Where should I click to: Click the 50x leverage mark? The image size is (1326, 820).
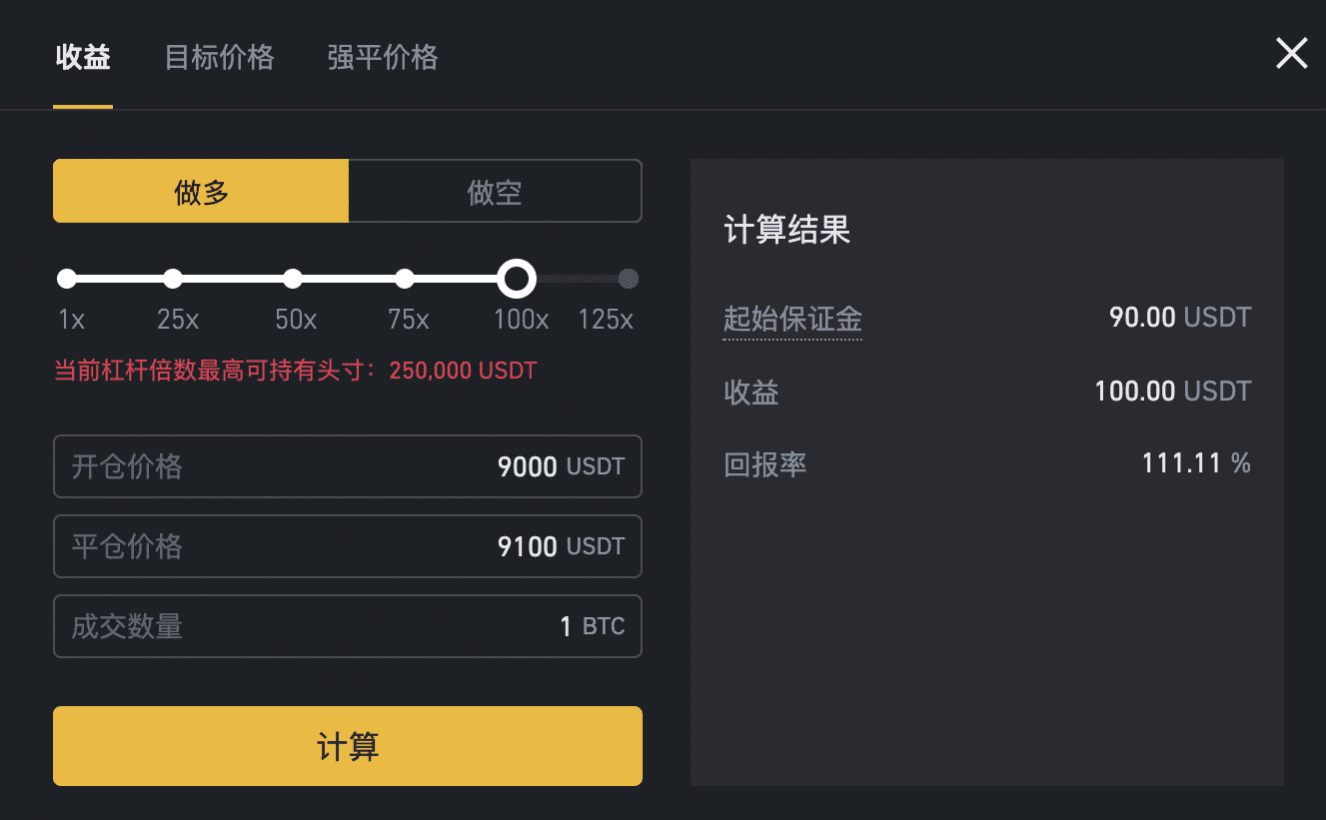click(292, 278)
